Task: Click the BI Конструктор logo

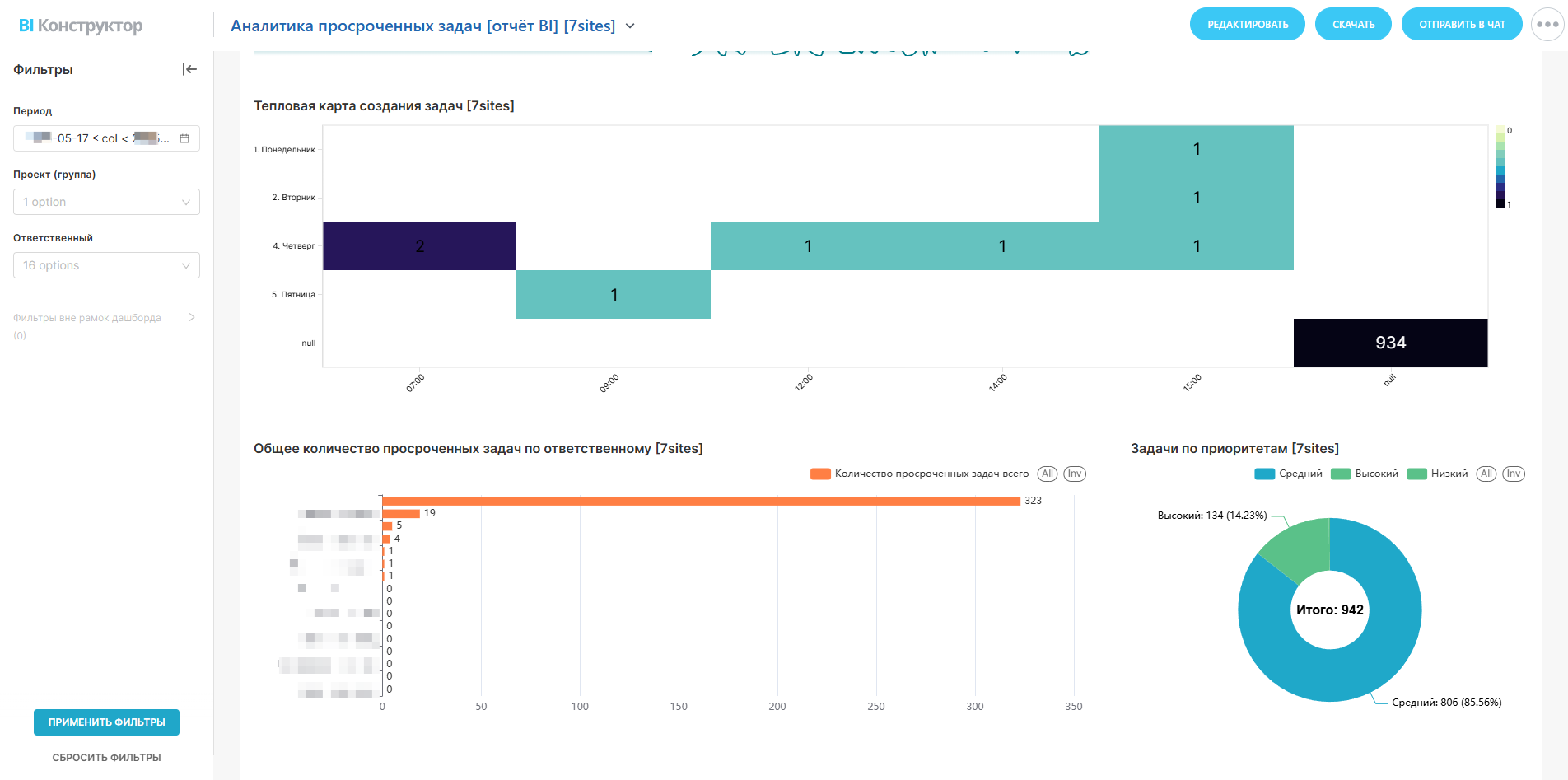Action: [x=81, y=26]
